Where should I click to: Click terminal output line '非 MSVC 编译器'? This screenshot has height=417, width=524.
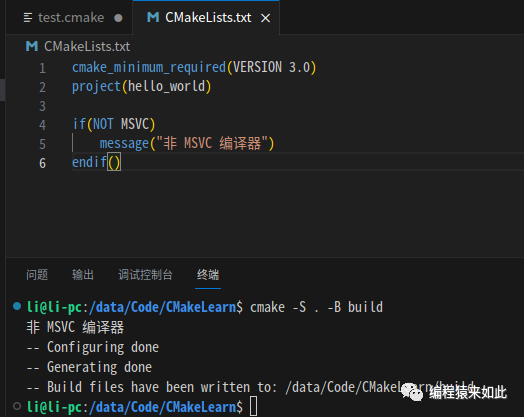click(75, 327)
